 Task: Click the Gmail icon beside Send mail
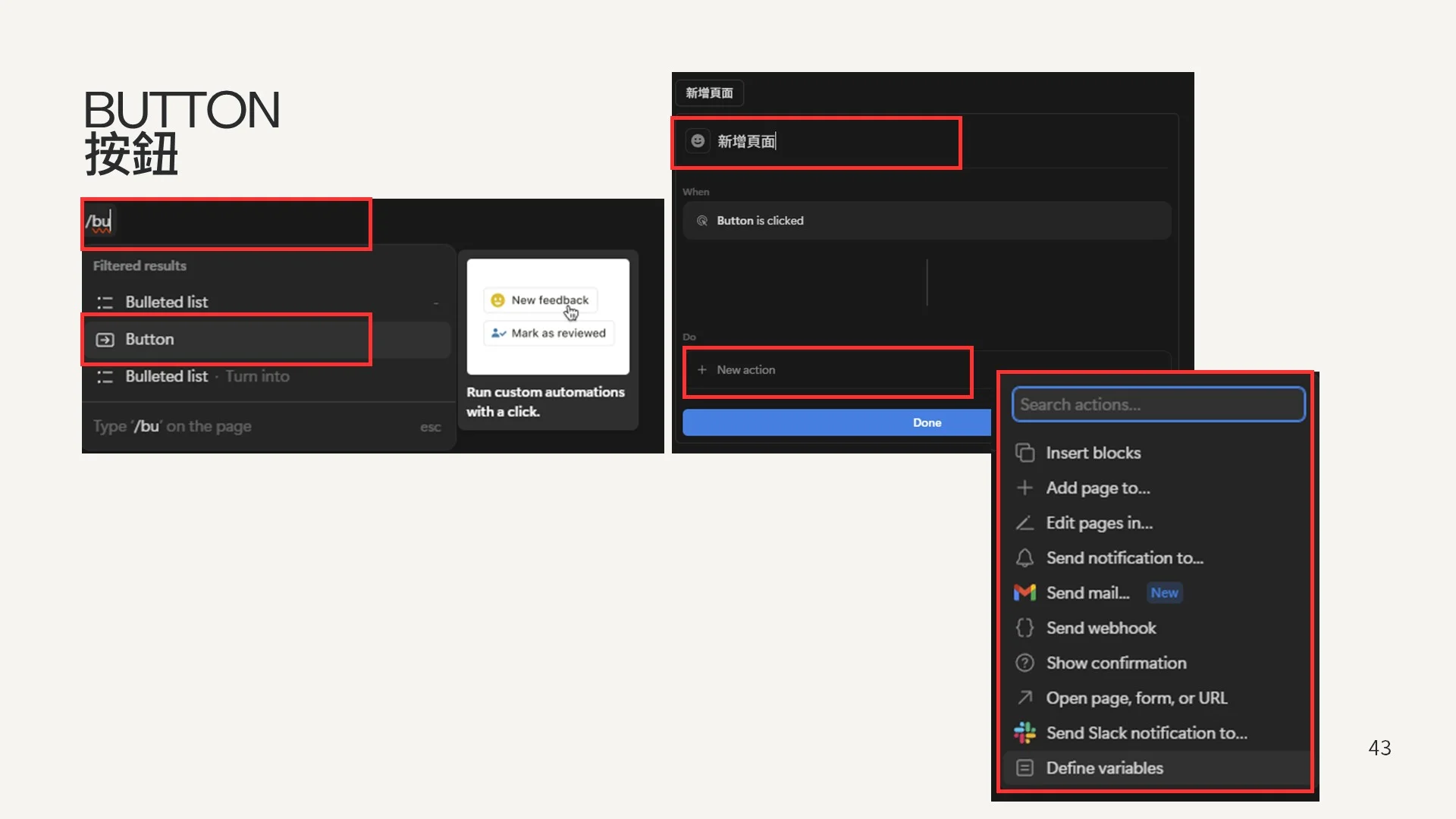tap(1025, 592)
